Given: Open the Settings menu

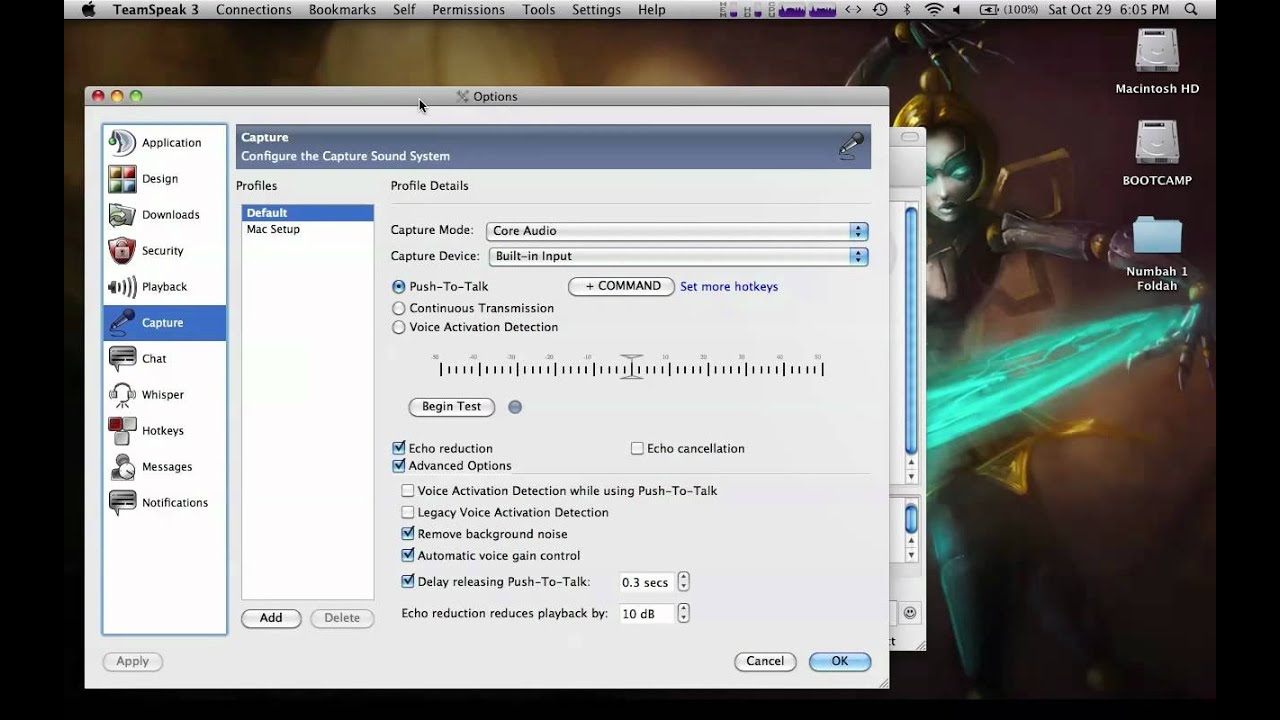Looking at the screenshot, I should click(x=596, y=9).
